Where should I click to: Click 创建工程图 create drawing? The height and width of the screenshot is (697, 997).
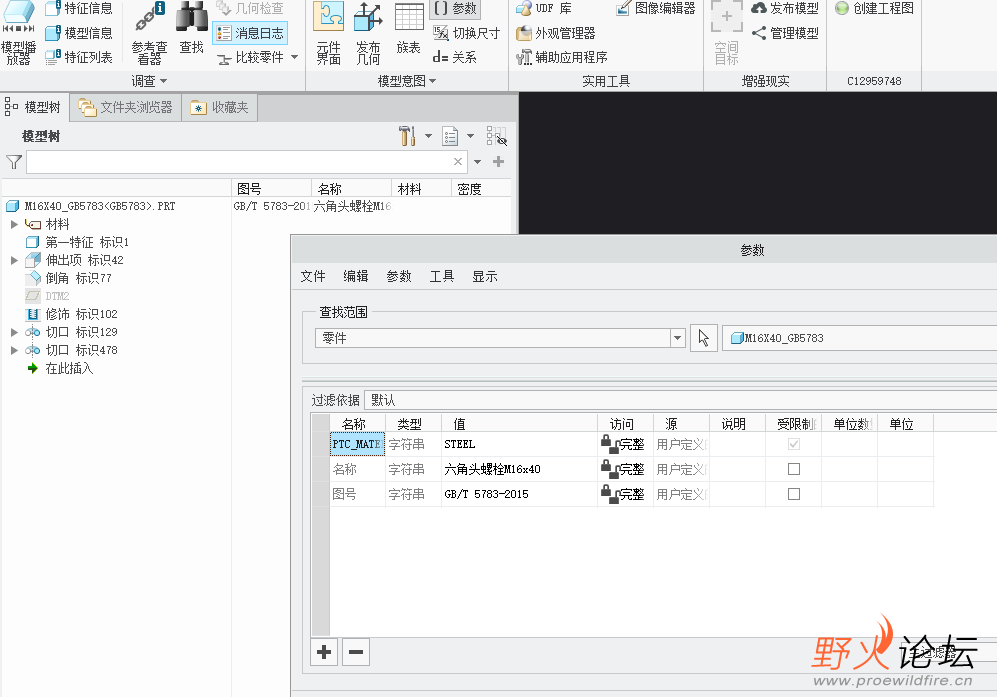(x=874, y=8)
